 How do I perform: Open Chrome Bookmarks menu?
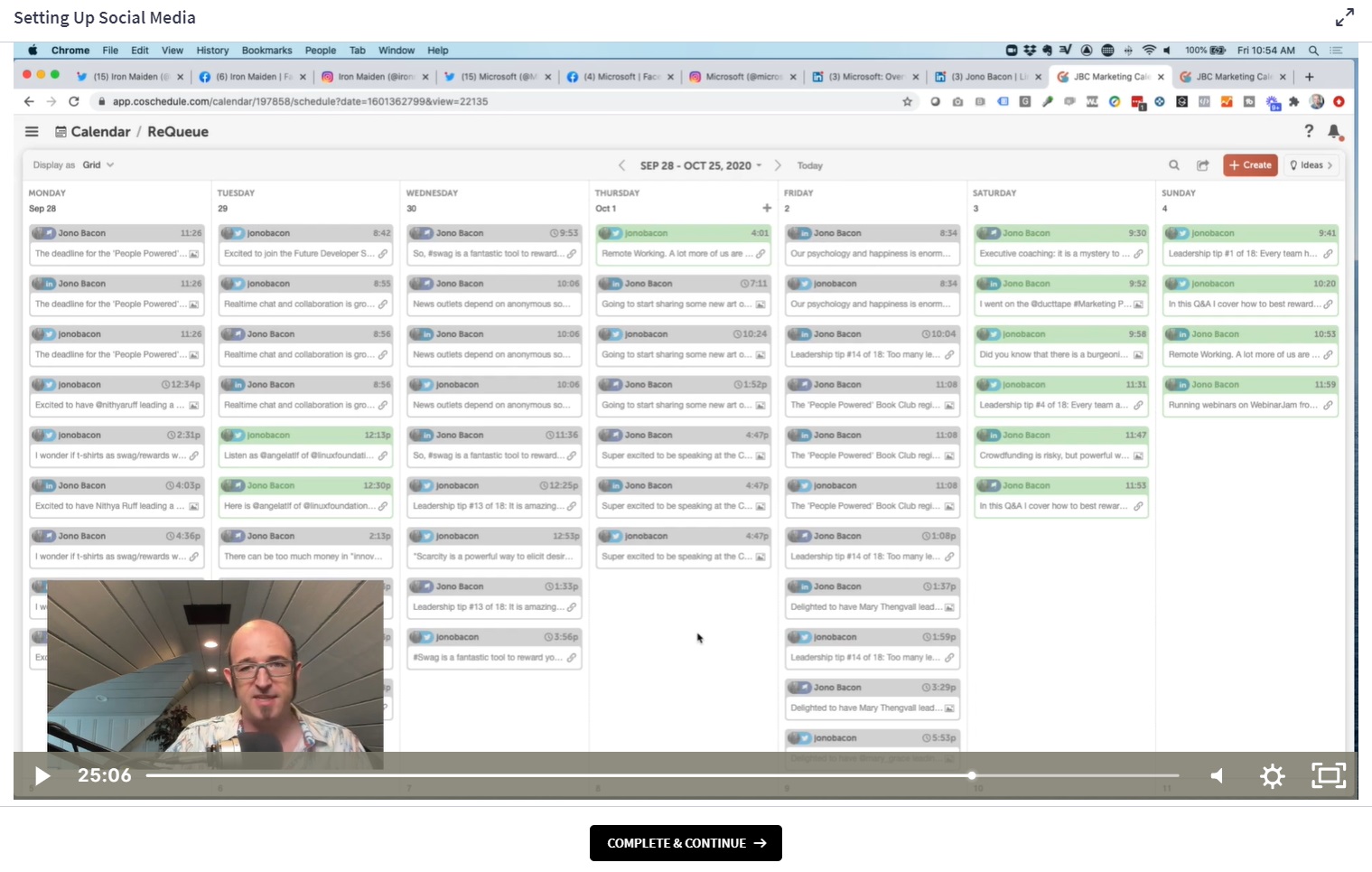pyautogui.click(x=267, y=51)
